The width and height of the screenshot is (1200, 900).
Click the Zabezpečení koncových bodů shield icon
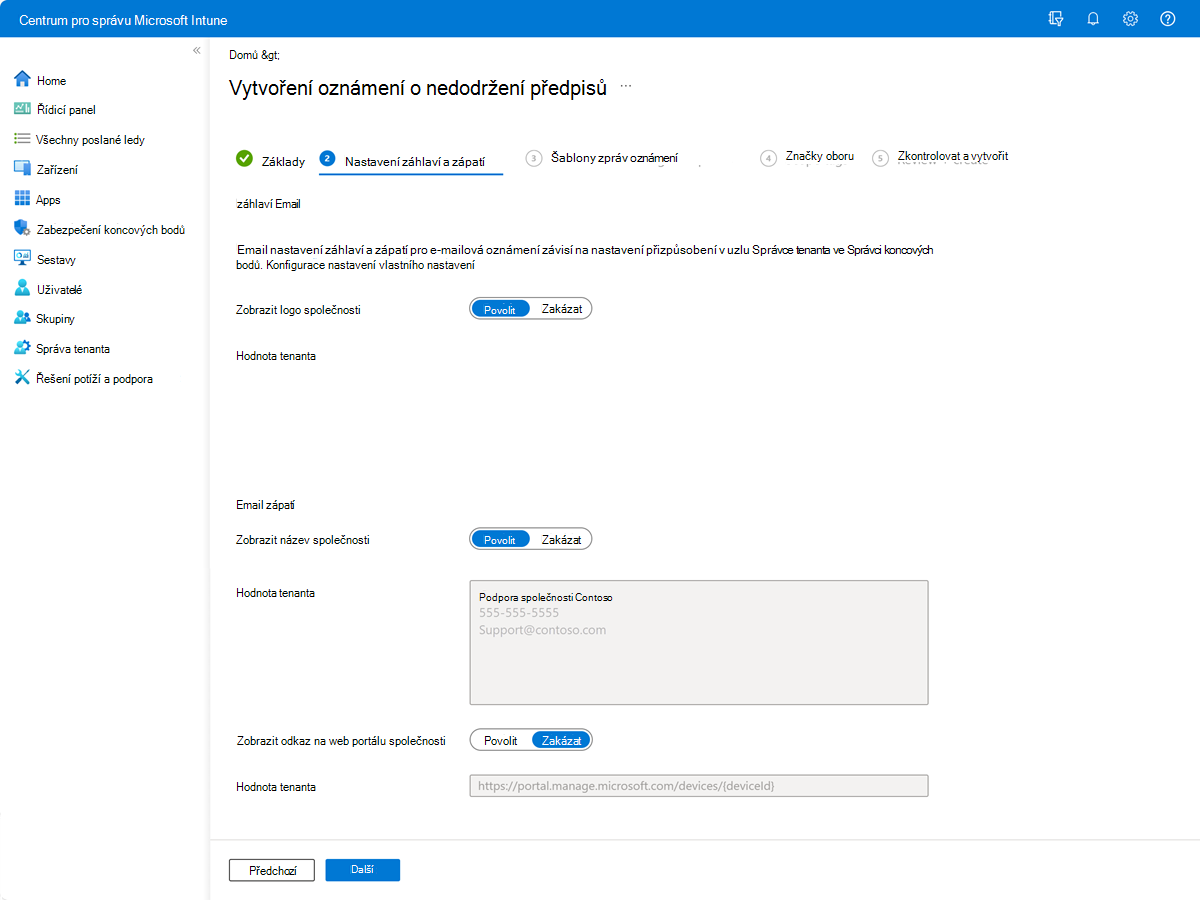(22, 229)
